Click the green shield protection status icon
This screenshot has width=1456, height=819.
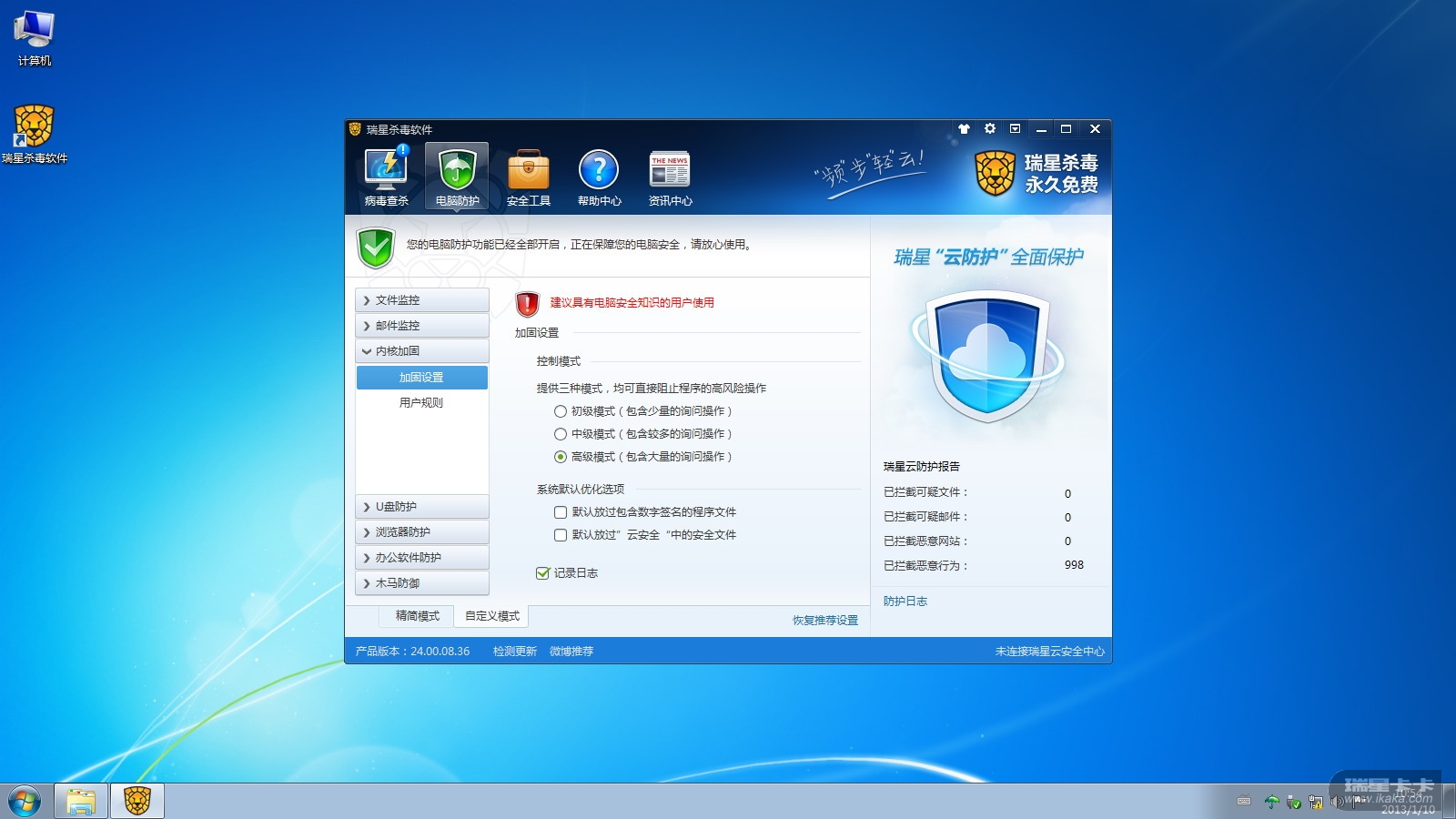[x=376, y=248]
